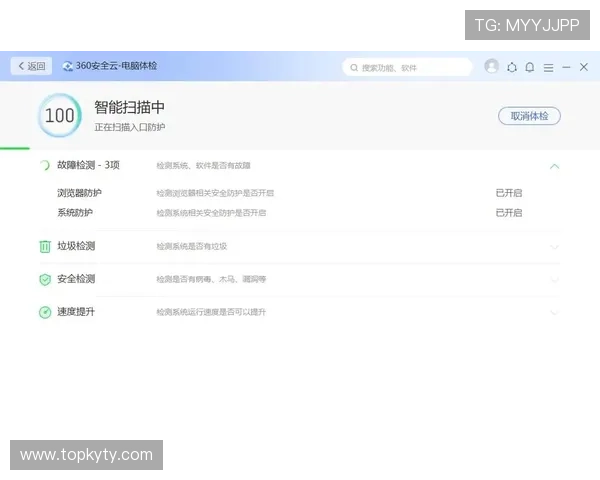The width and height of the screenshot is (600, 480).
Task: Expand the 安全检测 section chevron
Action: click(554, 280)
